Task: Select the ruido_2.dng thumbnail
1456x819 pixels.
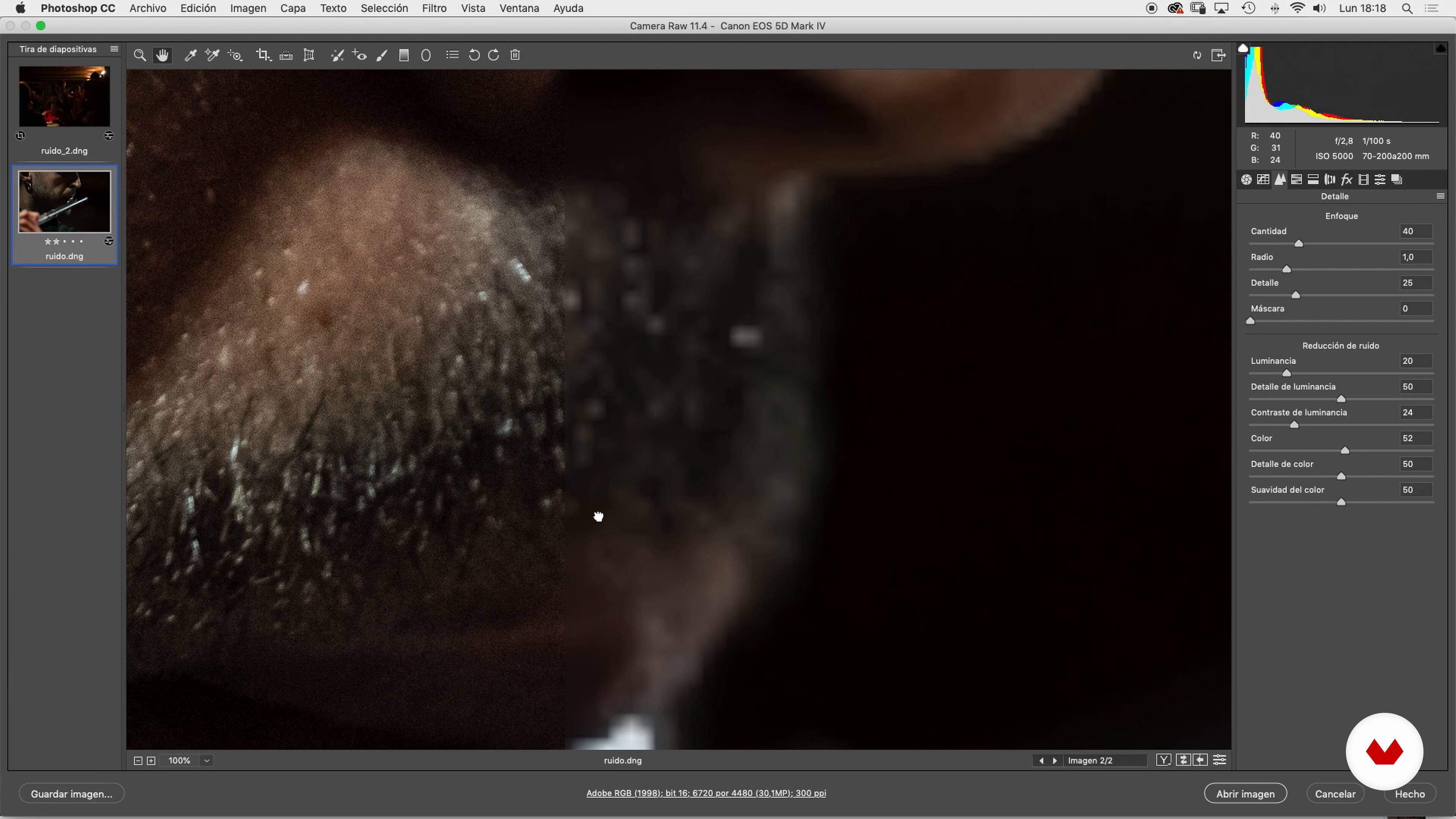Action: point(64,97)
